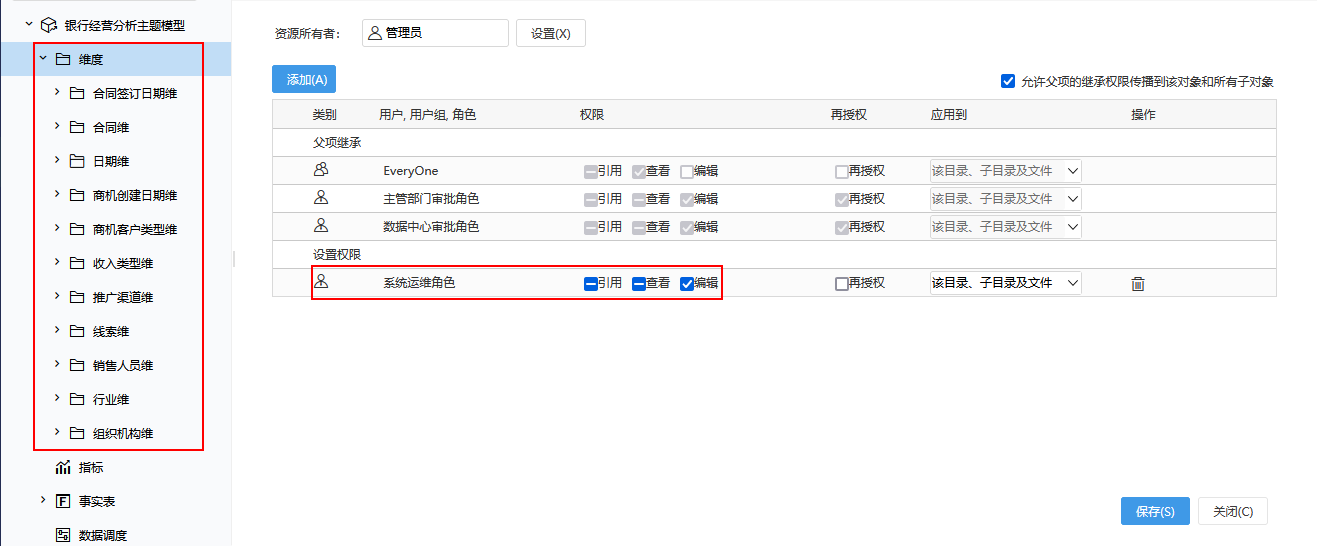Click the folder icon of 合同签订日期维
Screen dimensions: 1317x546
(x=76, y=93)
